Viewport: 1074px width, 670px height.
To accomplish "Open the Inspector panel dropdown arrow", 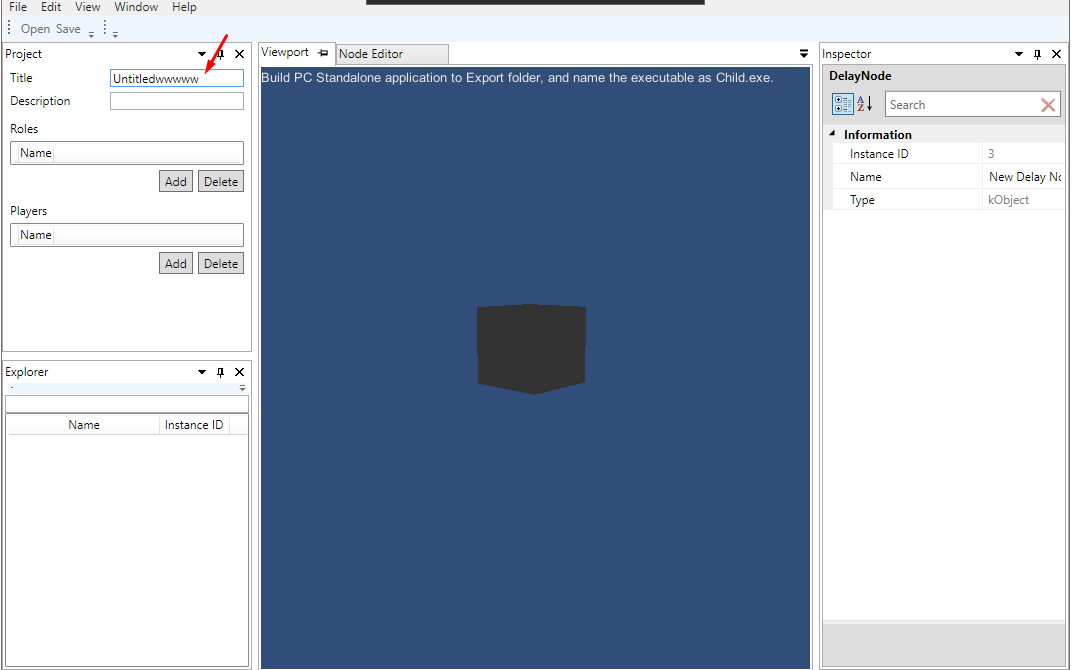I will tap(1017, 54).
